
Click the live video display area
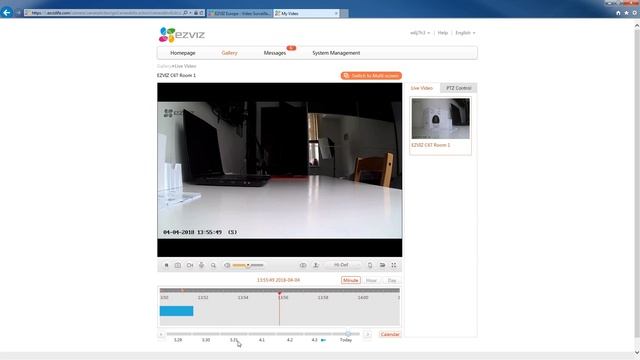[280, 170]
